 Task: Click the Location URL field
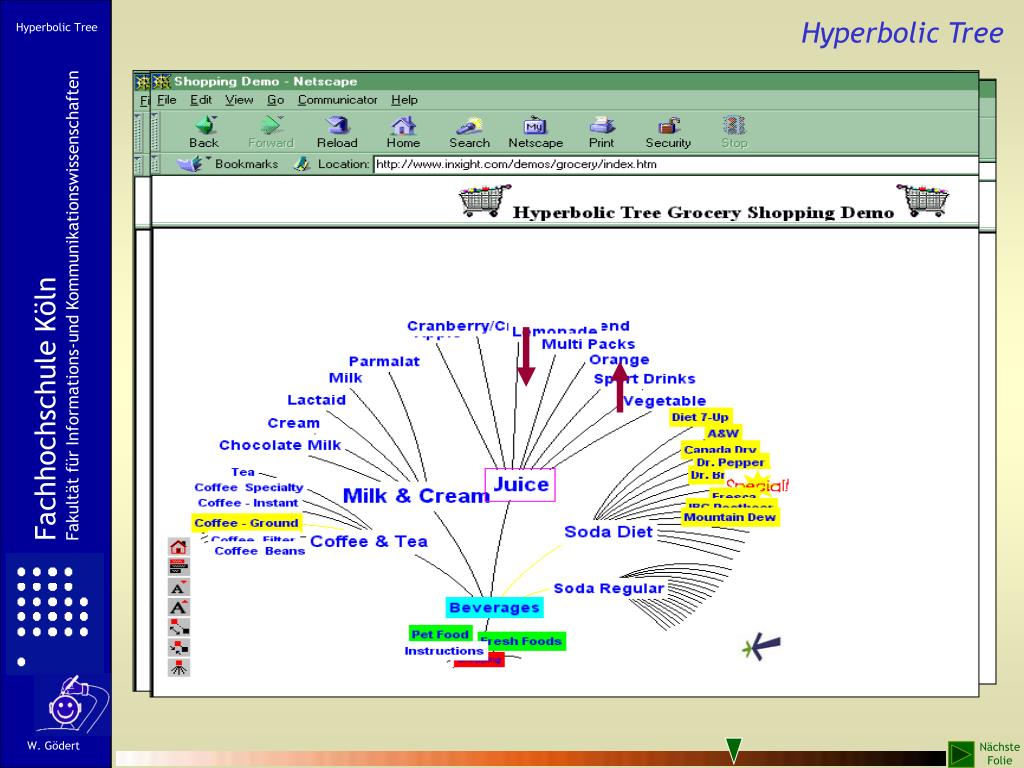coord(676,164)
